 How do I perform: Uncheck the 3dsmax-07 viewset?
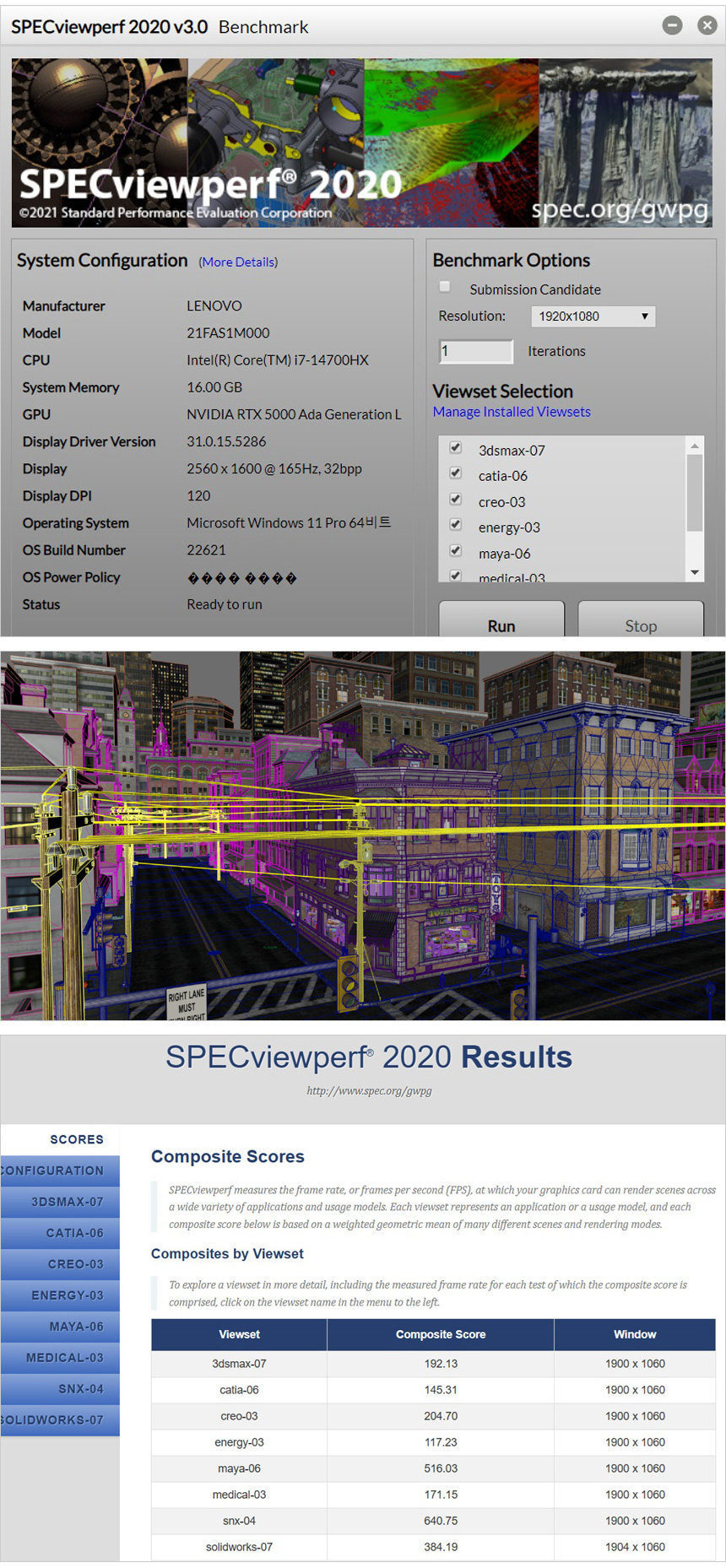pyautogui.click(x=456, y=447)
